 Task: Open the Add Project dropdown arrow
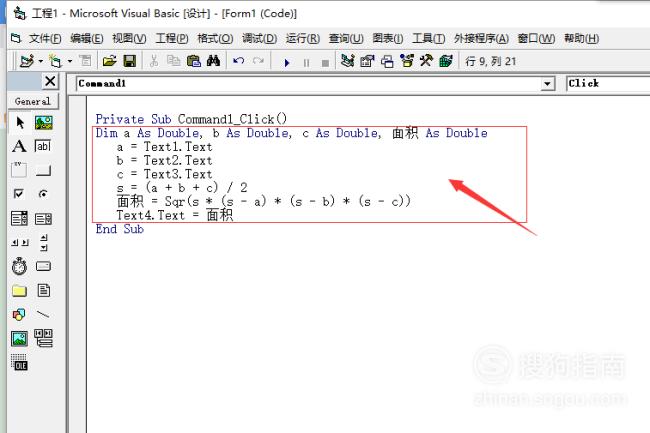click(x=41, y=61)
